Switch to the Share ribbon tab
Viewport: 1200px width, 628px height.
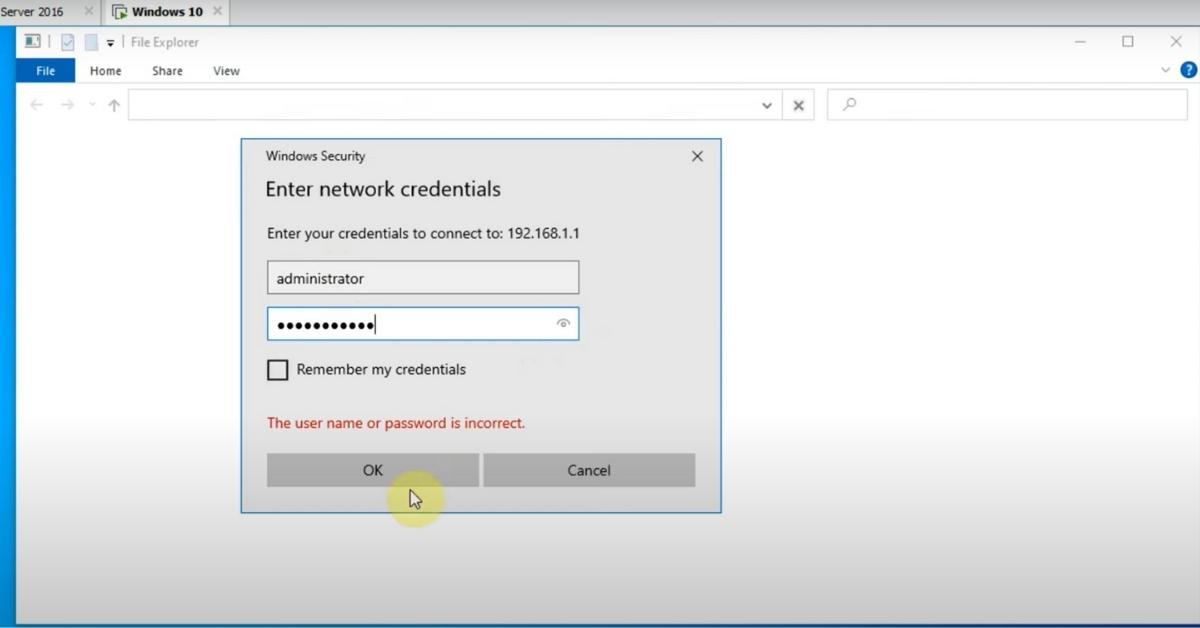167,71
